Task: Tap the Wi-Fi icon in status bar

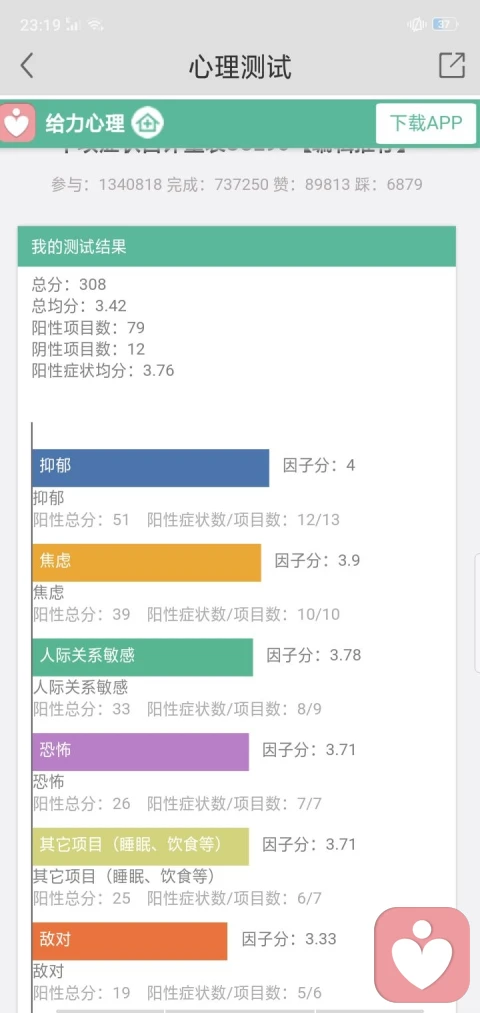Action: [x=96, y=25]
